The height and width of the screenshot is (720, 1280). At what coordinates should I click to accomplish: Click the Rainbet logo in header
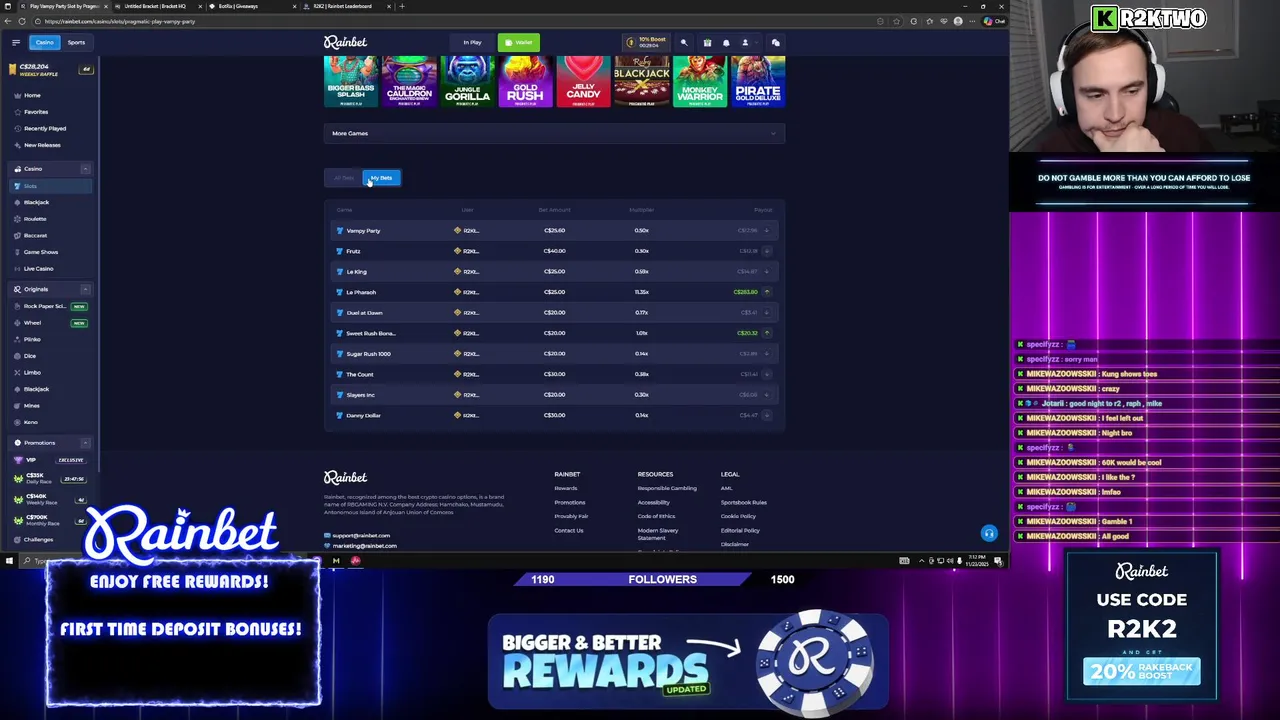pos(345,42)
